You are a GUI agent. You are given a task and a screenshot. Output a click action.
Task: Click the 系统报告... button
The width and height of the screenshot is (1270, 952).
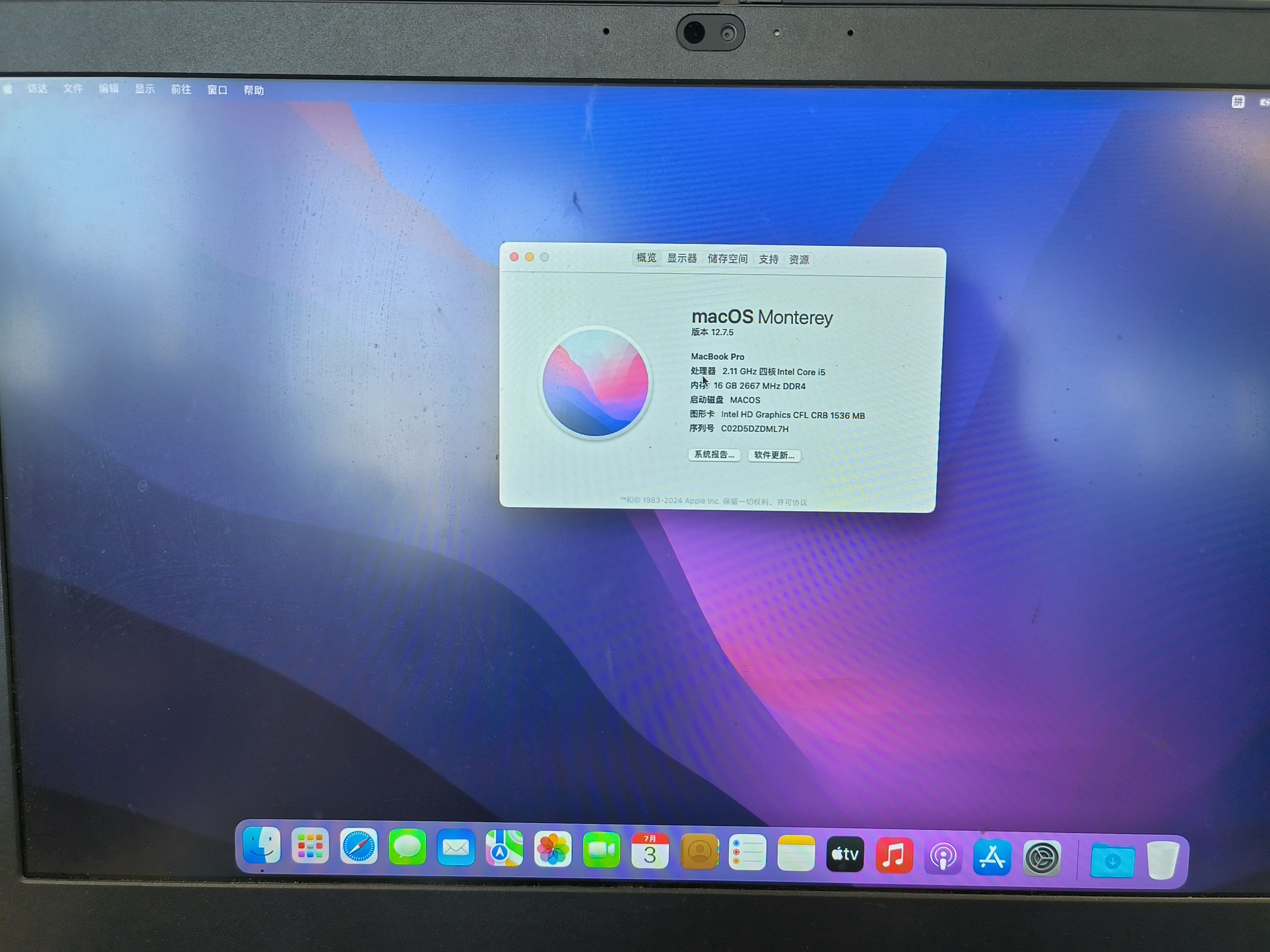(714, 455)
